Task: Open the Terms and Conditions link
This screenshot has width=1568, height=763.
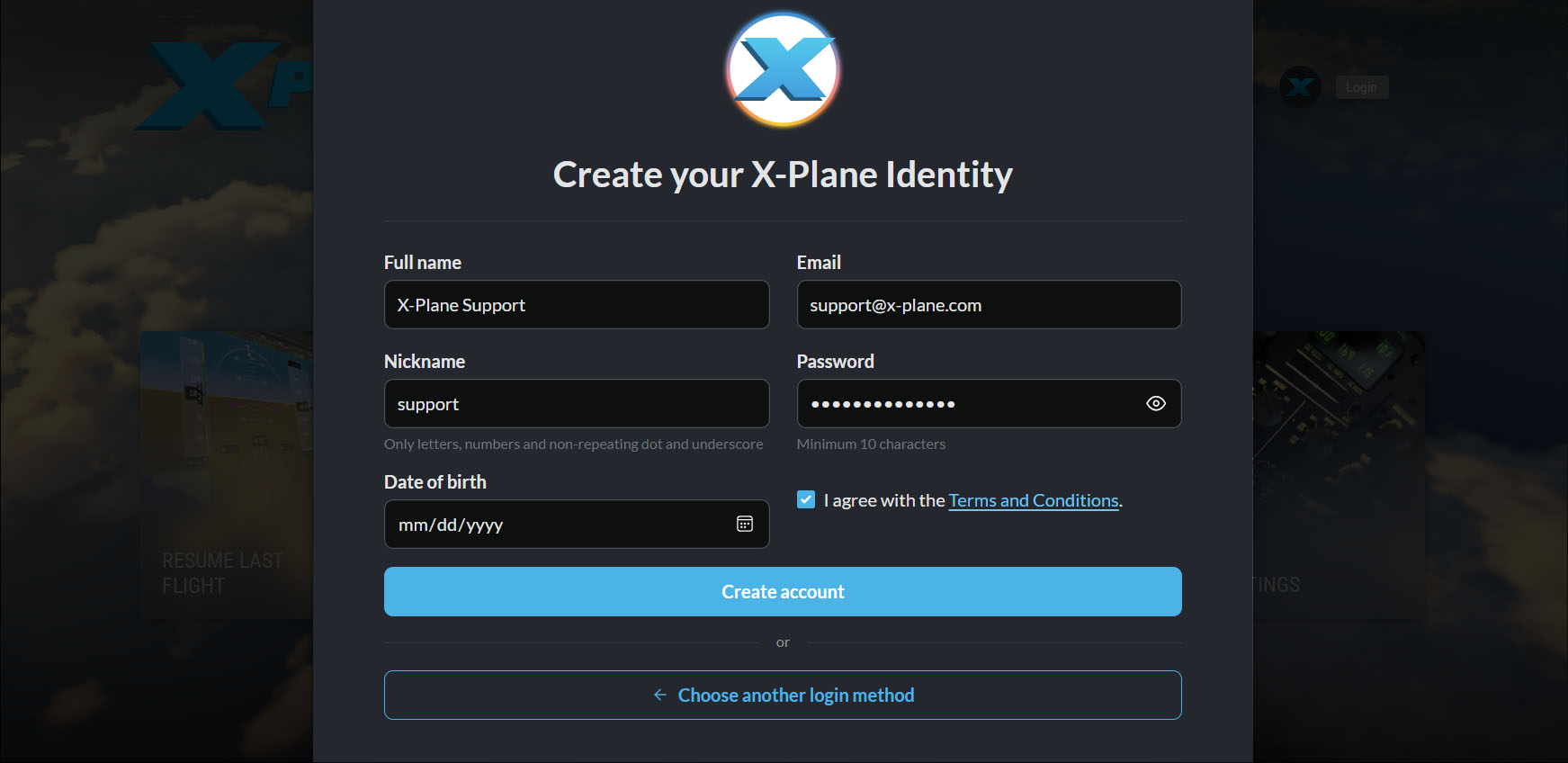Action: pyautogui.click(x=1034, y=500)
